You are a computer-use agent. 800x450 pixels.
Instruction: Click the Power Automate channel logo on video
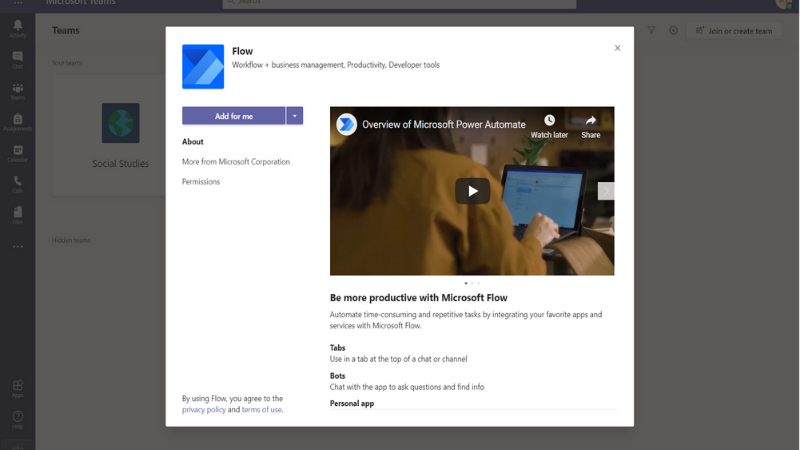346,124
